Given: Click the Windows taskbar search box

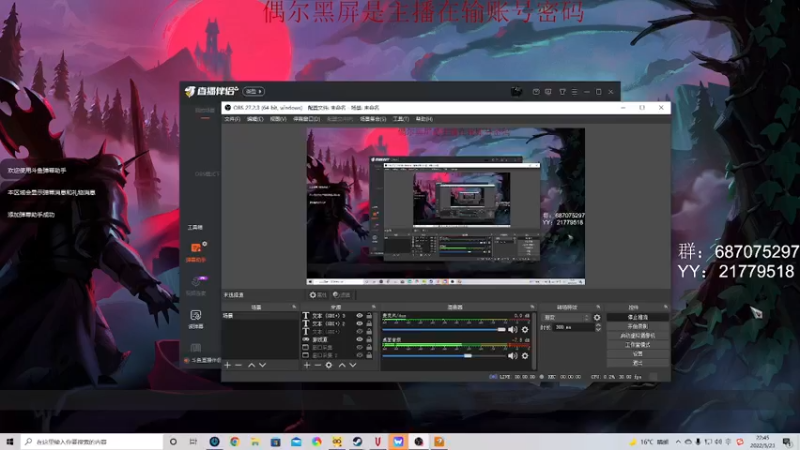Looking at the screenshot, I should (92, 442).
